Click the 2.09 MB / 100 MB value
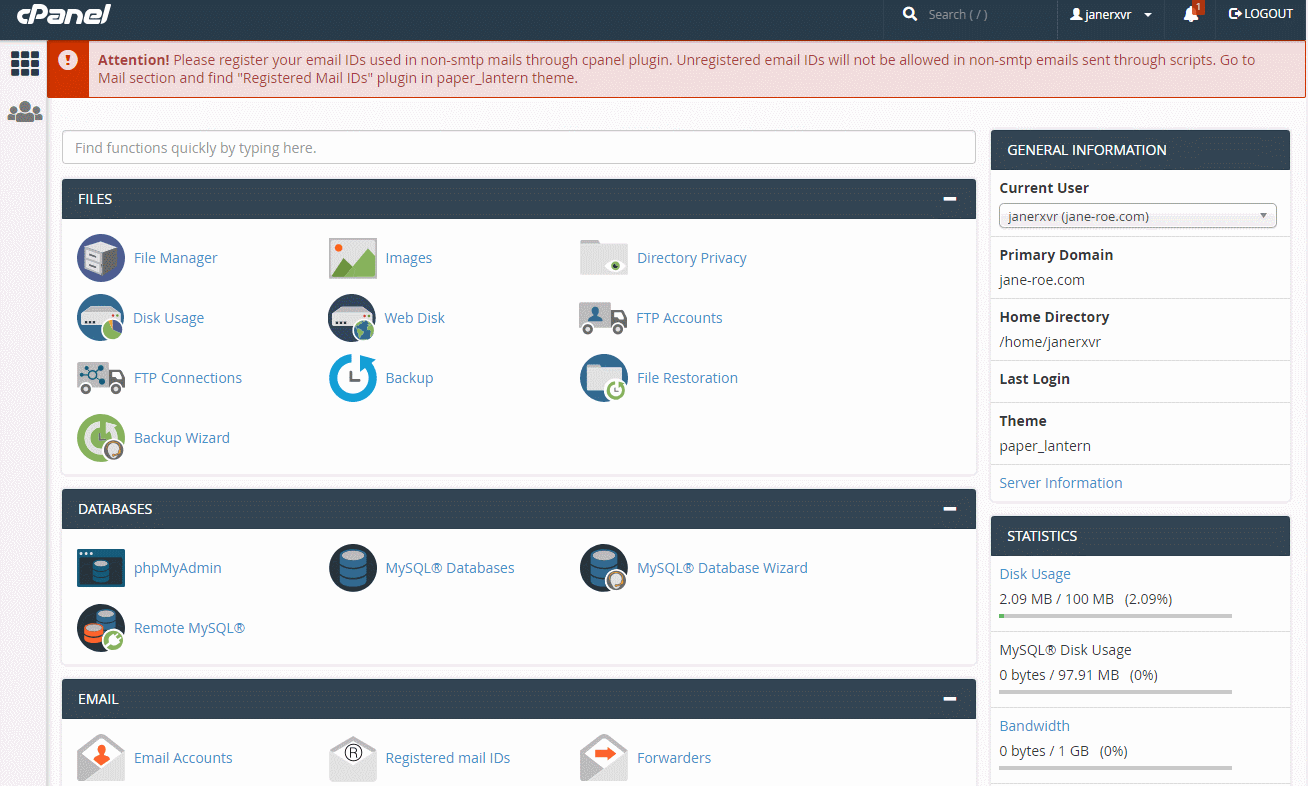 (x=1056, y=599)
